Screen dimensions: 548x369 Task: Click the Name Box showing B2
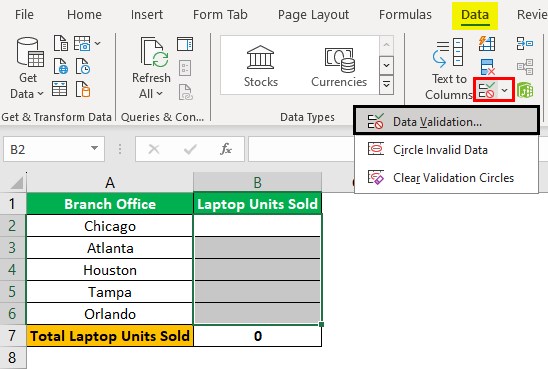pyautogui.click(x=54, y=150)
